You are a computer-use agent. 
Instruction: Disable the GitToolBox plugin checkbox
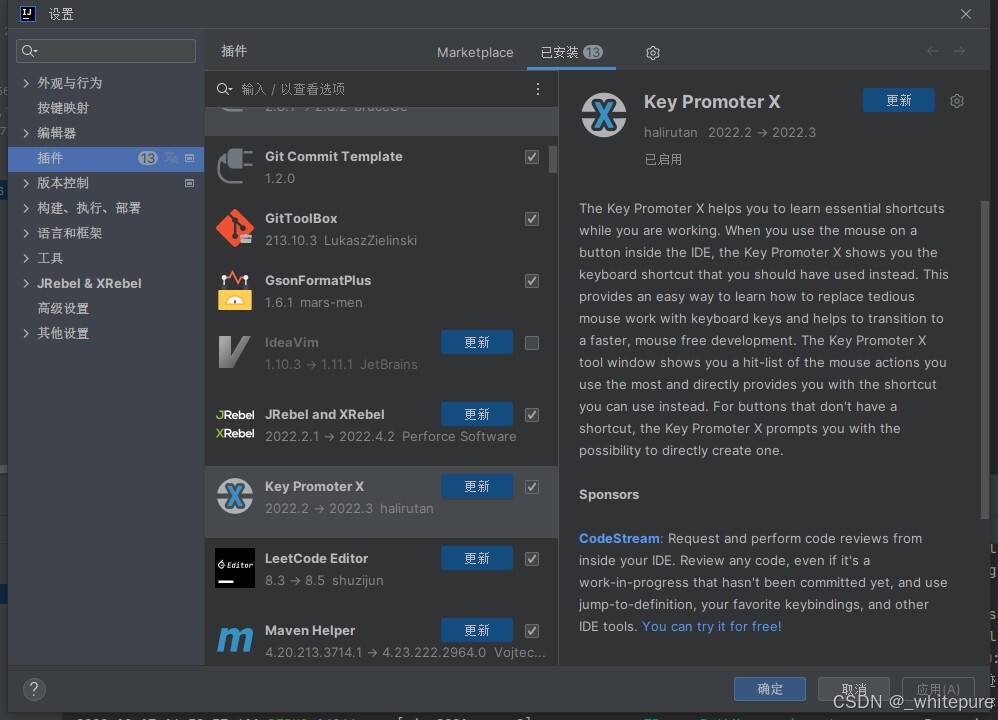[x=532, y=219]
